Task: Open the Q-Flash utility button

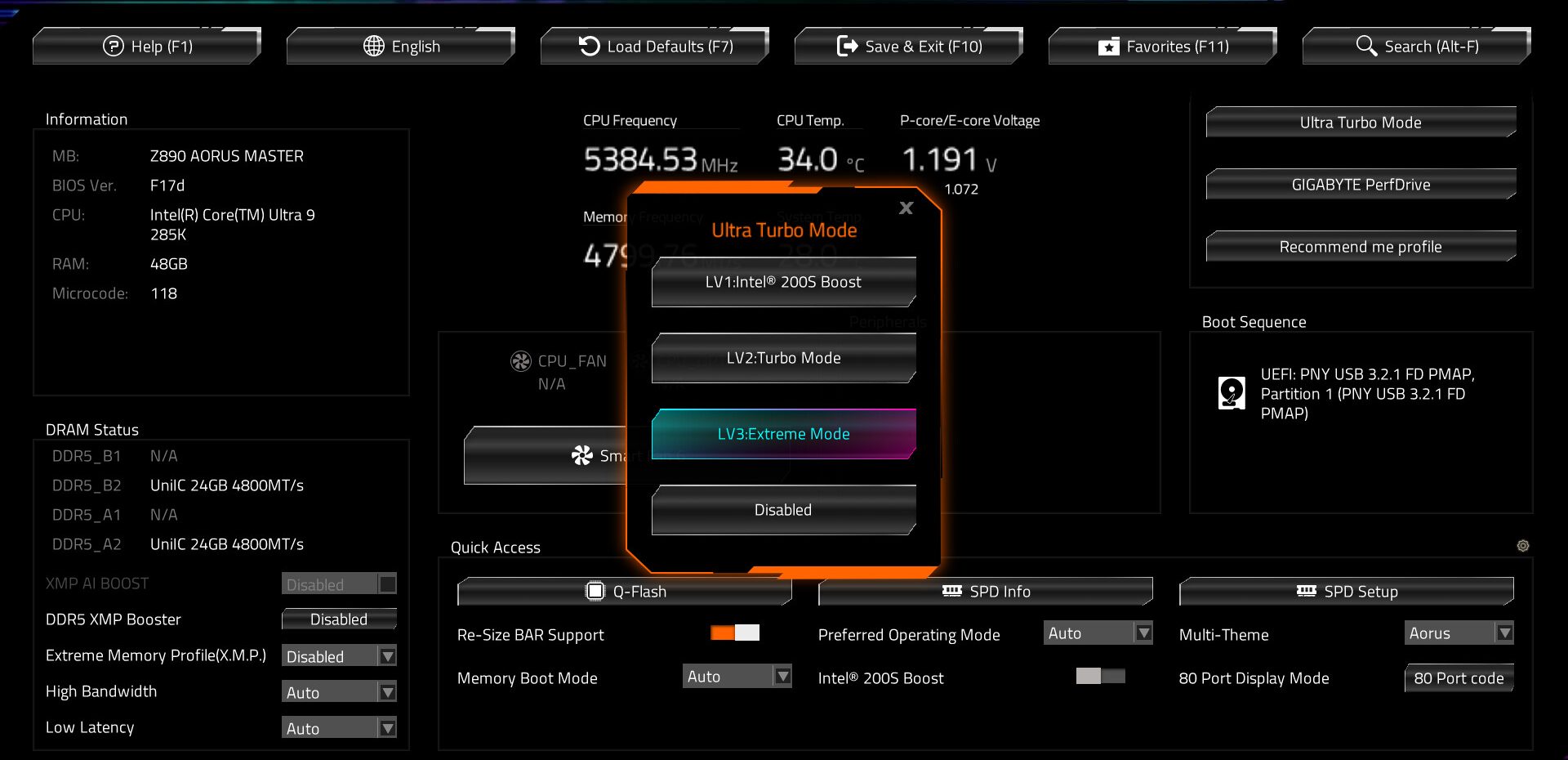Action: [625, 591]
